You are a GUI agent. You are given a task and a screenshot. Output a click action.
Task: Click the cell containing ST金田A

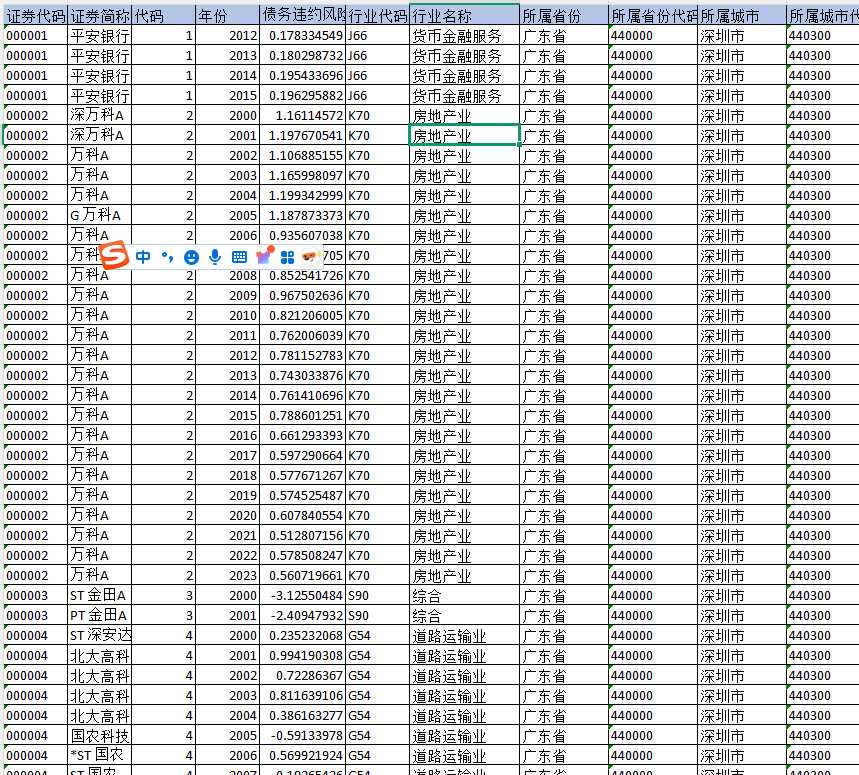(x=99, y=596)
